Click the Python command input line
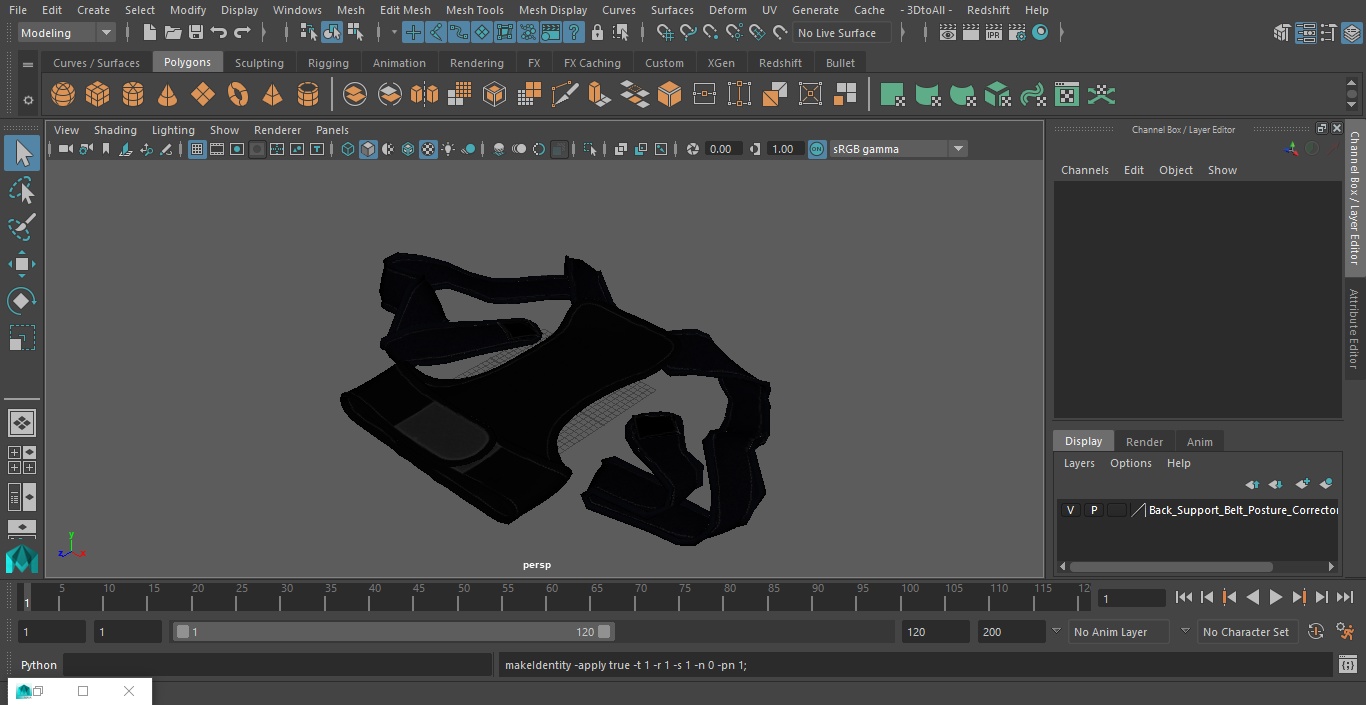The height and width of the screenshot is (705, 1366). click(278, 665)
